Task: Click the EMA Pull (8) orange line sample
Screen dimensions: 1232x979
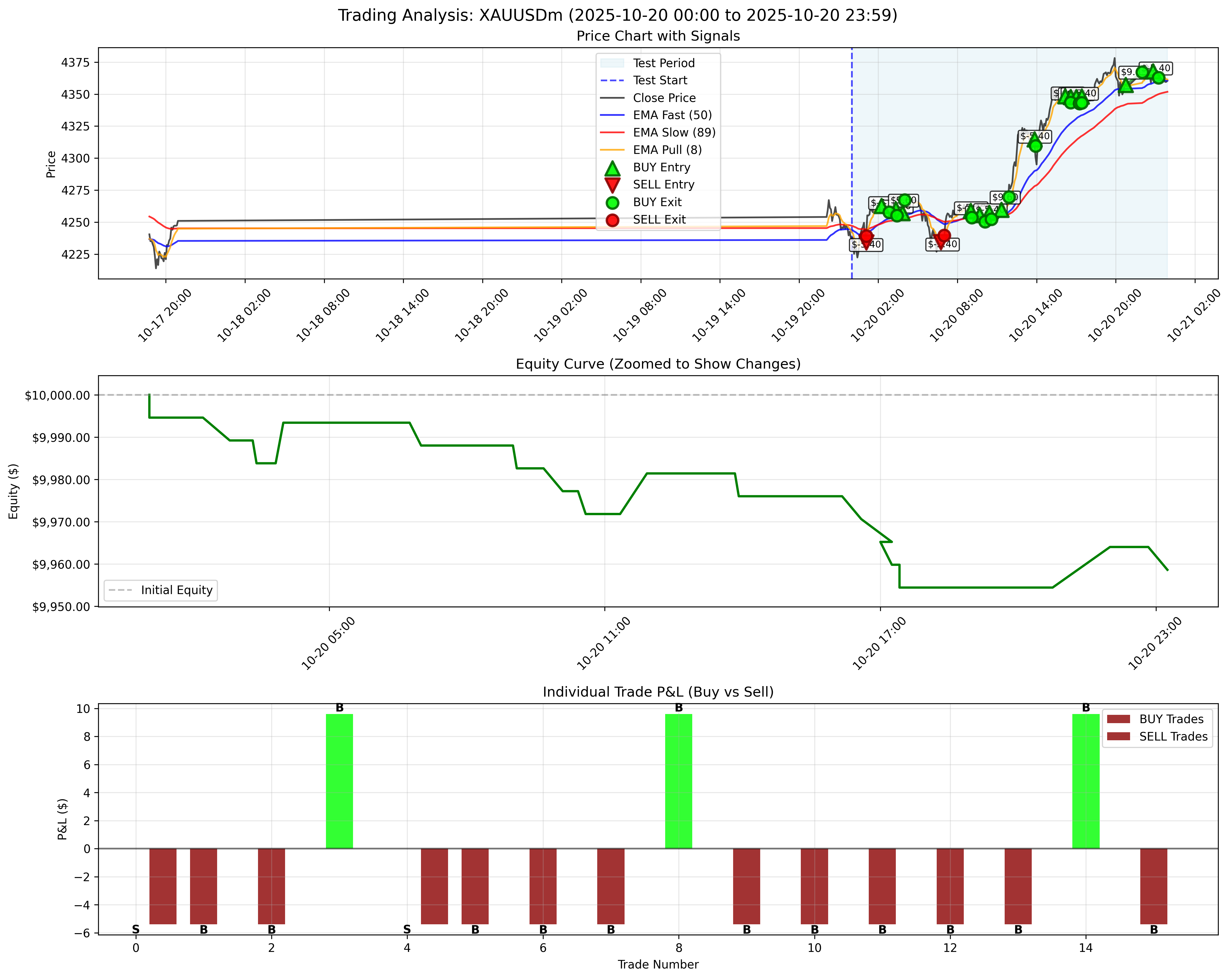Action: (613, 150)
